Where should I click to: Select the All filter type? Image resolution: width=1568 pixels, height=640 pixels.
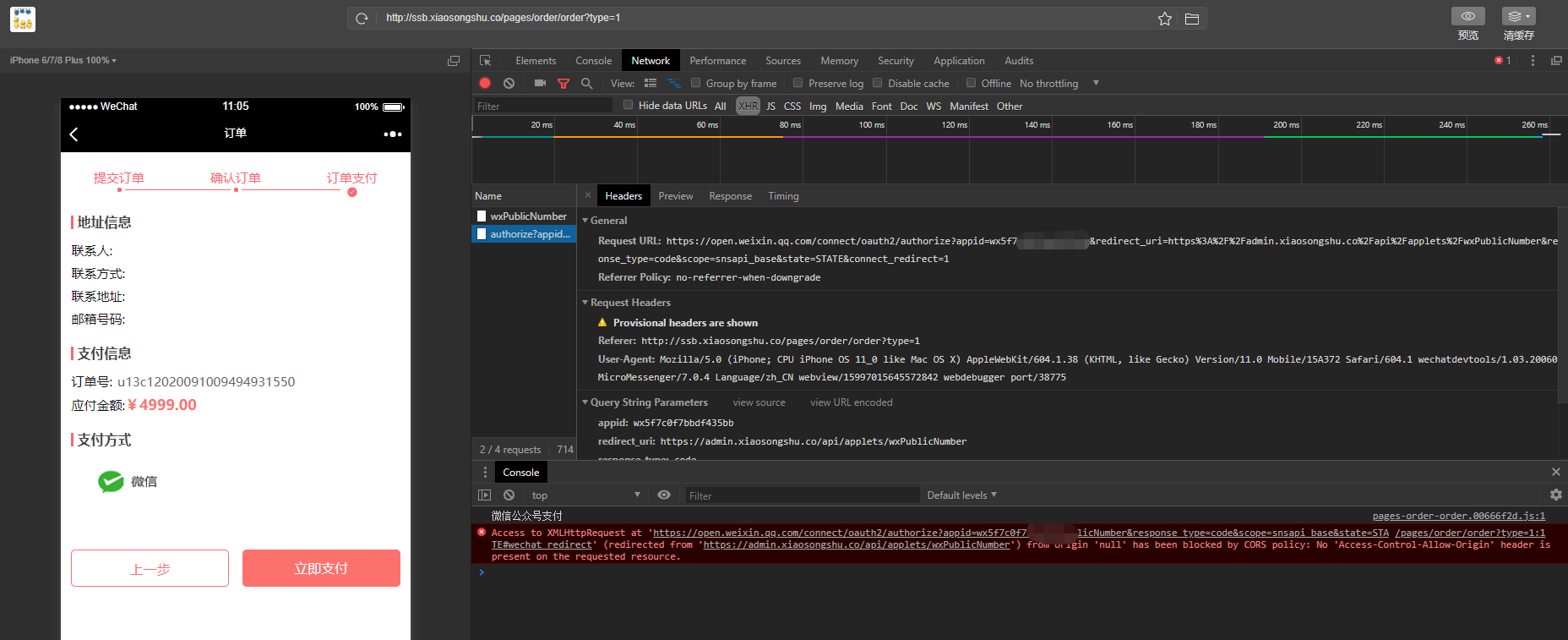(721, 106)
